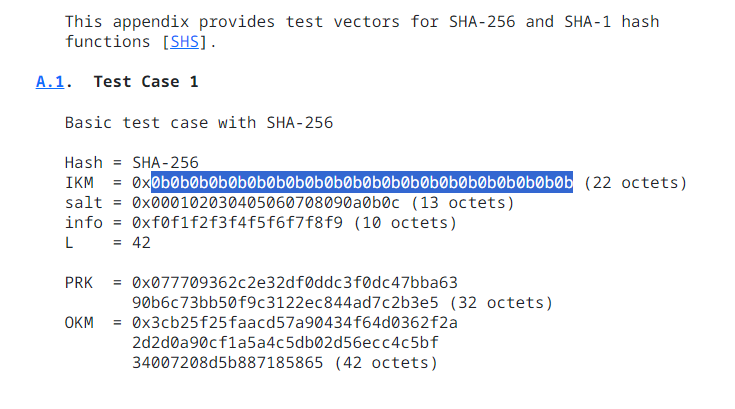
Task: Open the SHS reference link
Action: pos(184,42)
